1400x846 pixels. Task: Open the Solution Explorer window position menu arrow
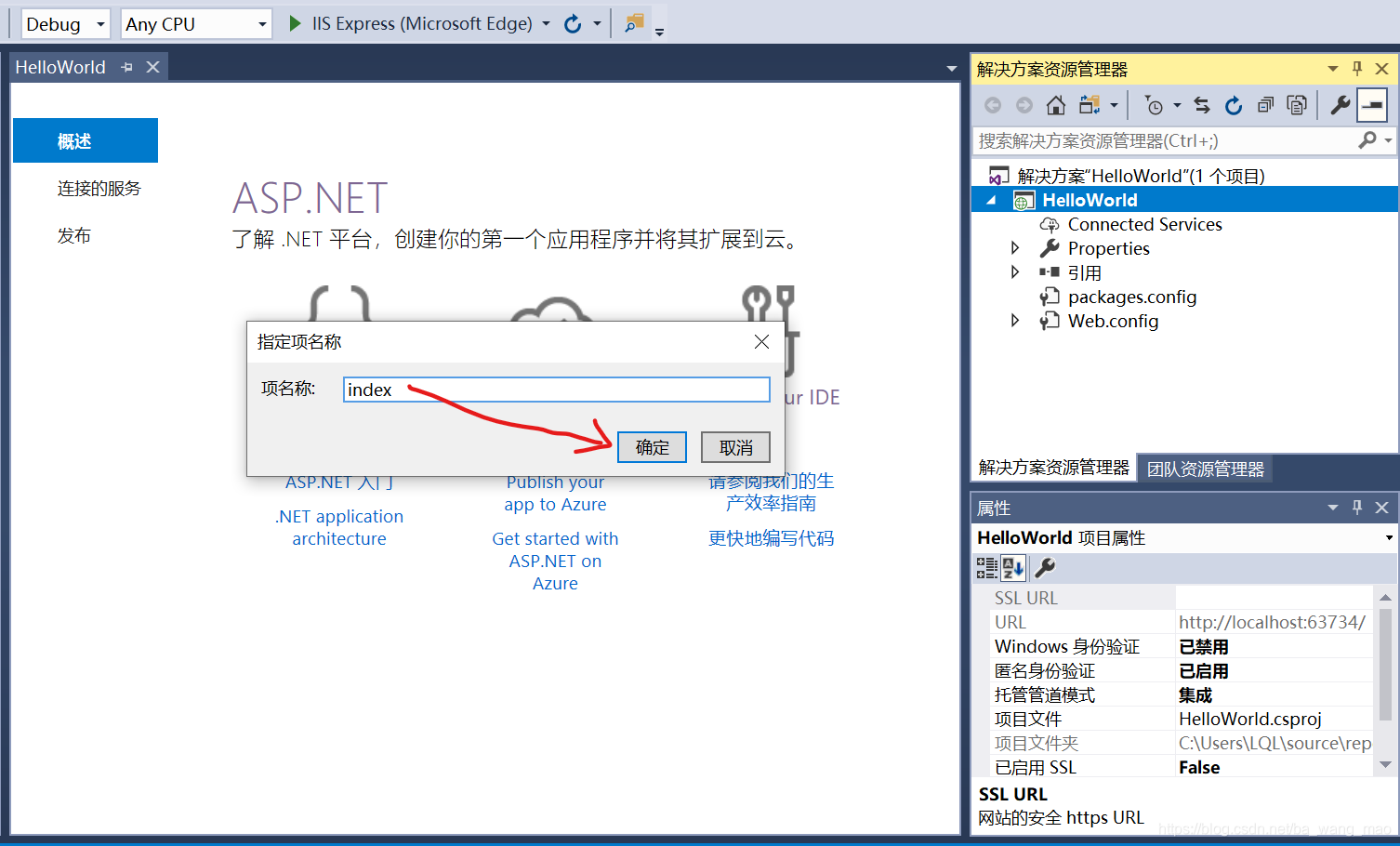click(1332, 69)
